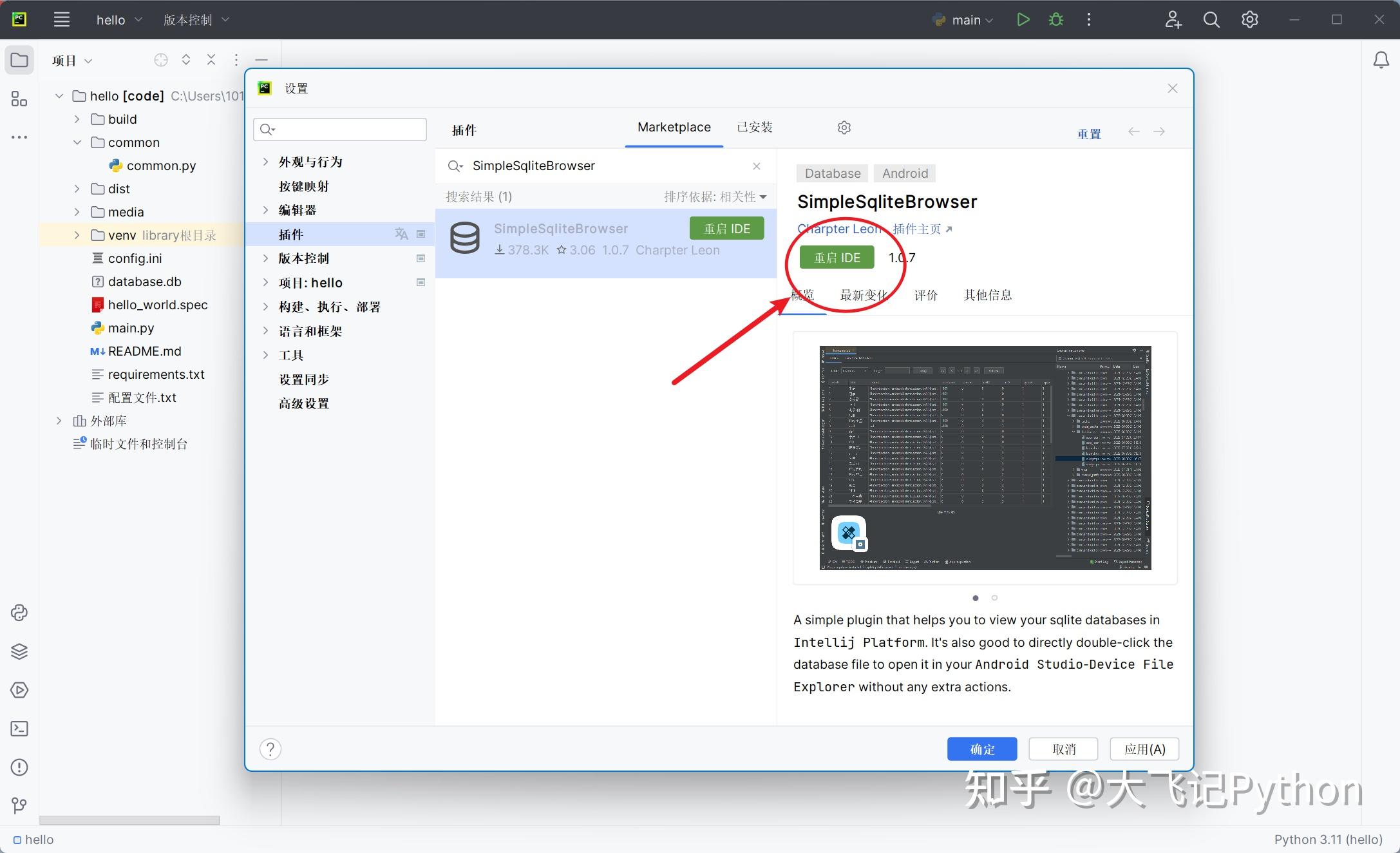
Task: Expand the 版本控制 settings section
Action: (x=265, y=258)
